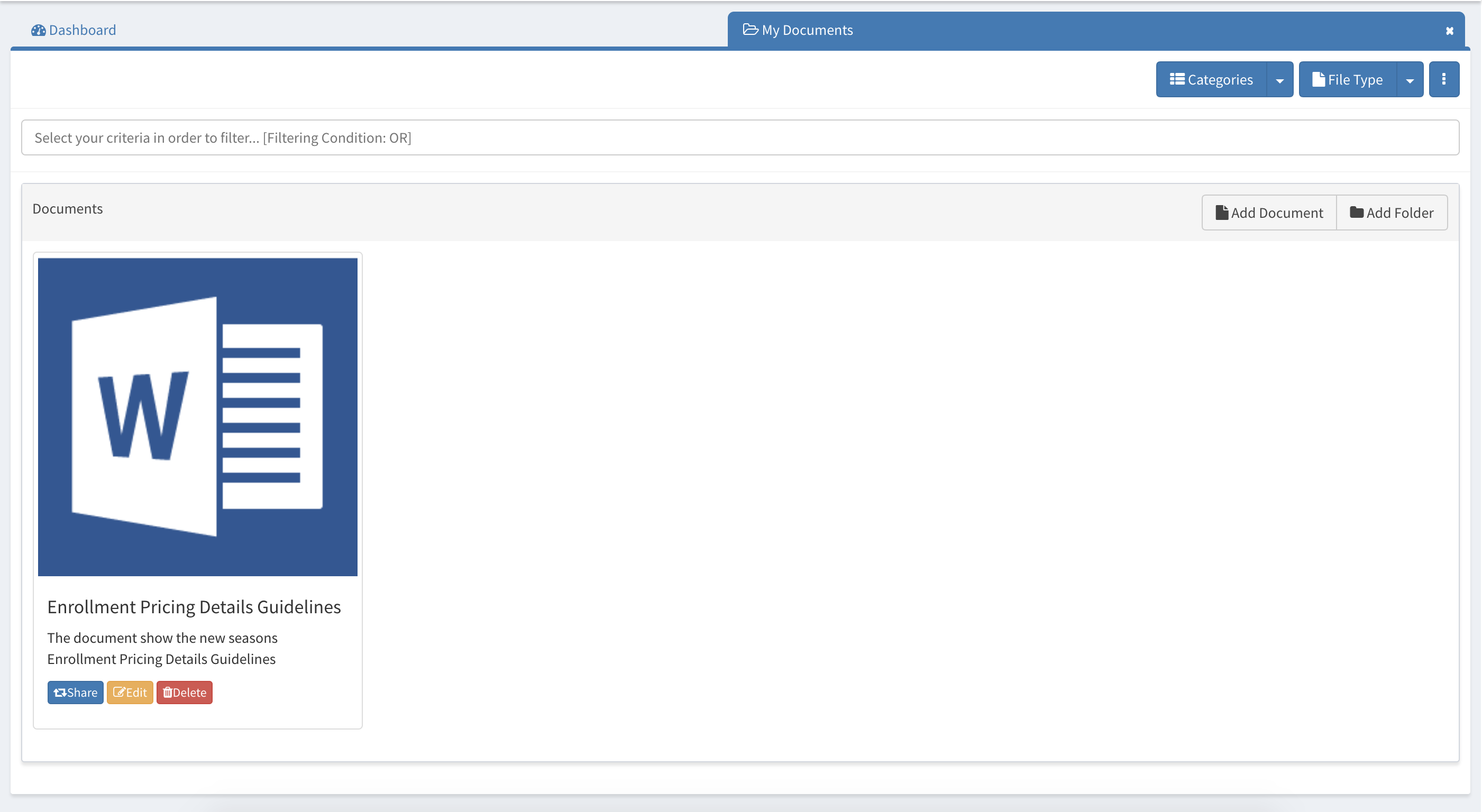
Task: Click the Categories list icon
Action: click(x=1176, y=79)
